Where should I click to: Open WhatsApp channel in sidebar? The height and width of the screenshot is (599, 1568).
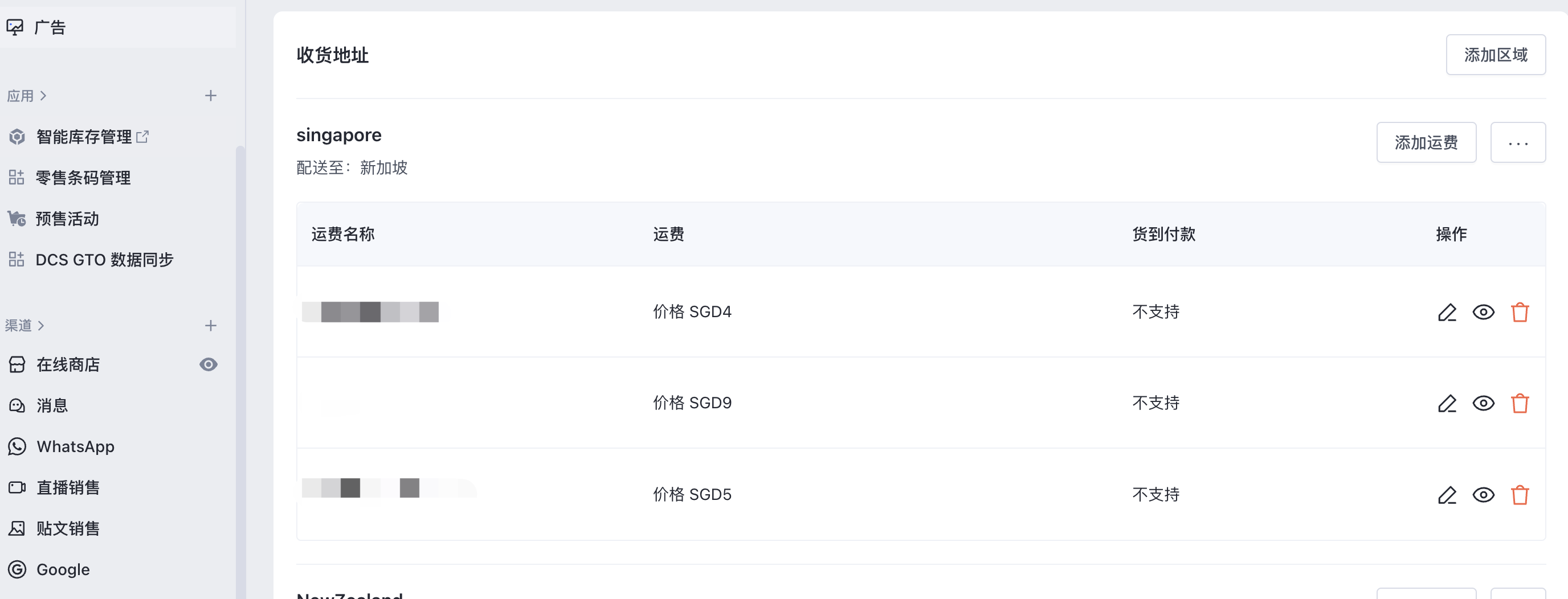pyautogui.click(x=75, y=447)
